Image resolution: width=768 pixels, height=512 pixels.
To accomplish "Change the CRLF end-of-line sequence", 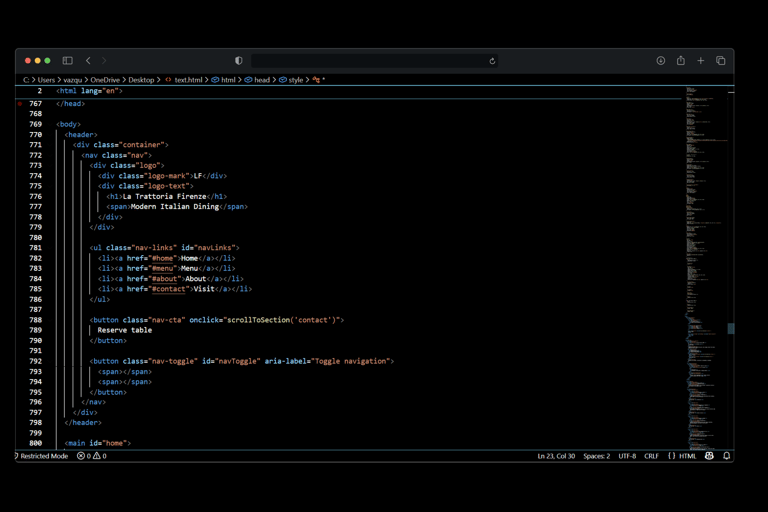I will [651, 456].
